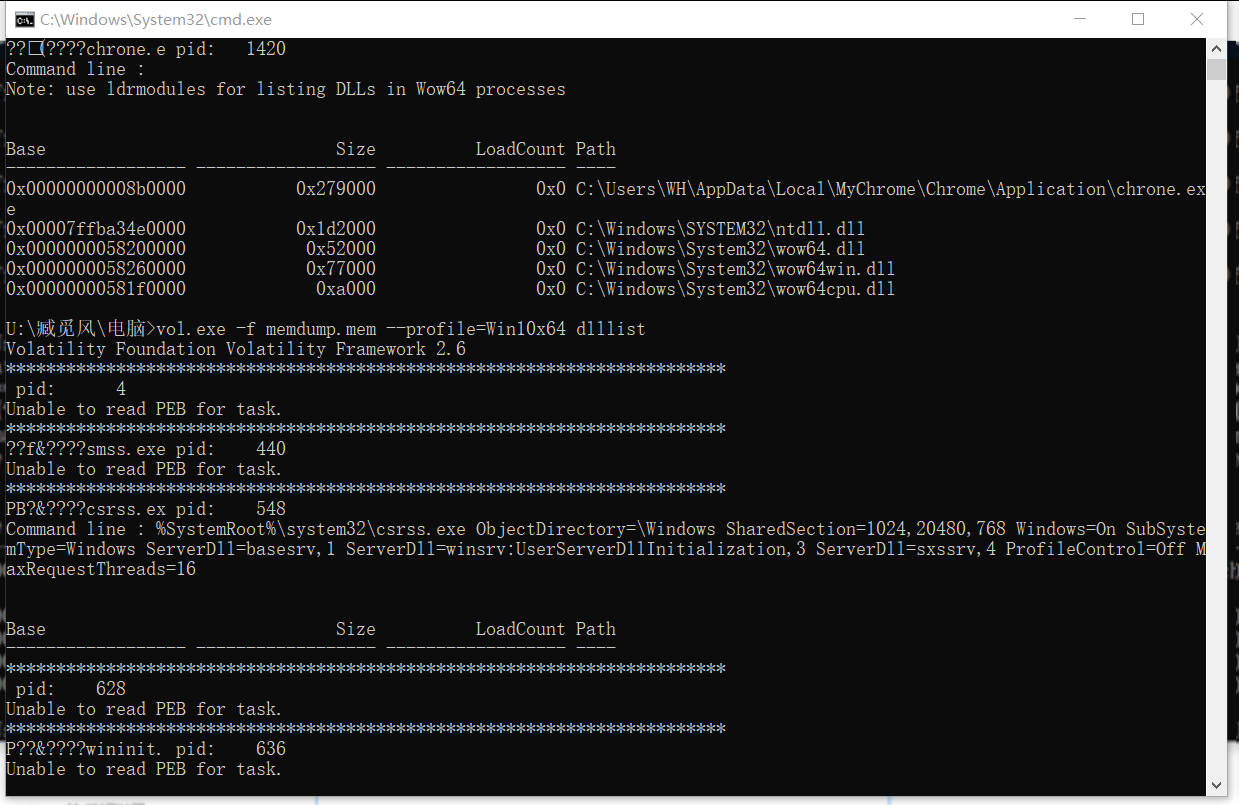Image resolution: width=1239 pixels, height=805 pixels.
Task: Click size value 0x52000
Action: coord(341,249)
